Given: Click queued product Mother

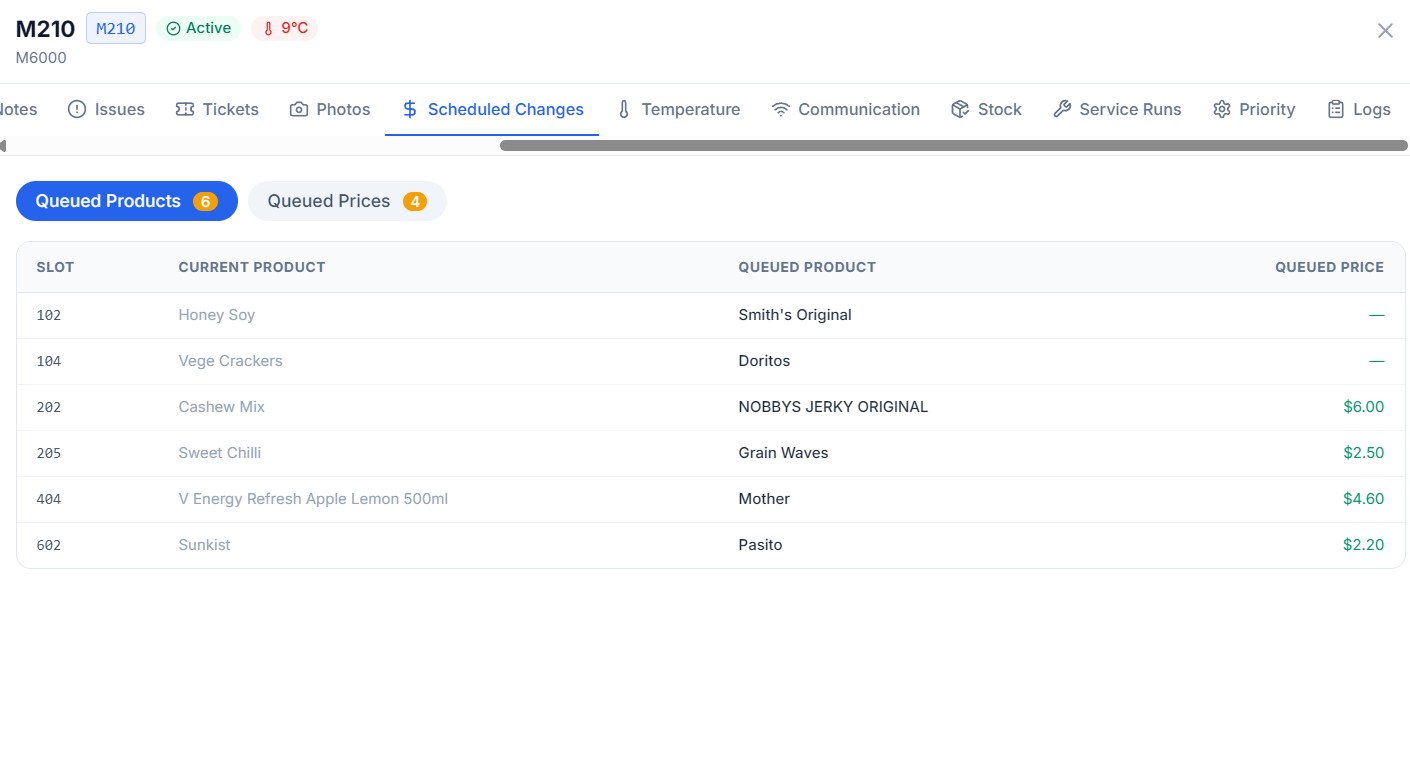Looking at the screenshot, I should pos(764,499).
